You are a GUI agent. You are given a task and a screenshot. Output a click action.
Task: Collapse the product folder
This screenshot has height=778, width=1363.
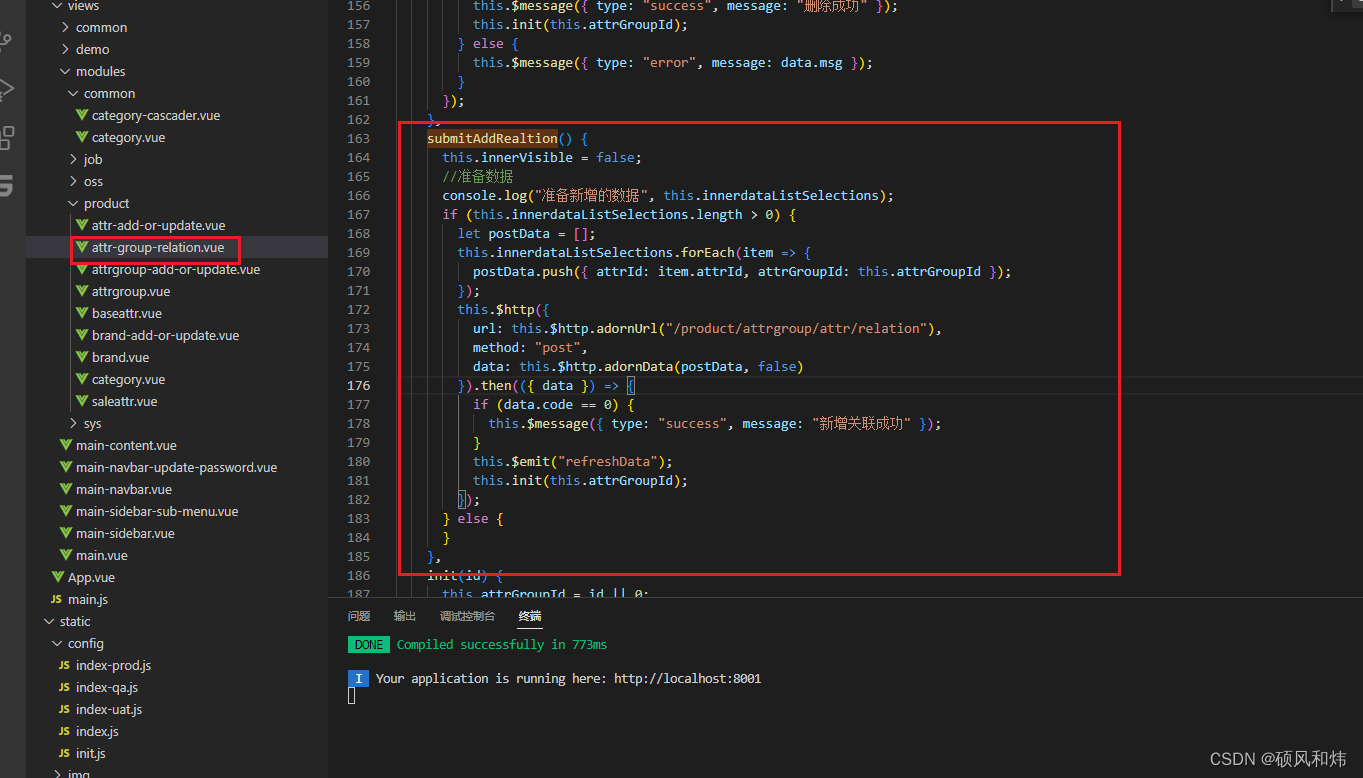(x=73, y=204)
